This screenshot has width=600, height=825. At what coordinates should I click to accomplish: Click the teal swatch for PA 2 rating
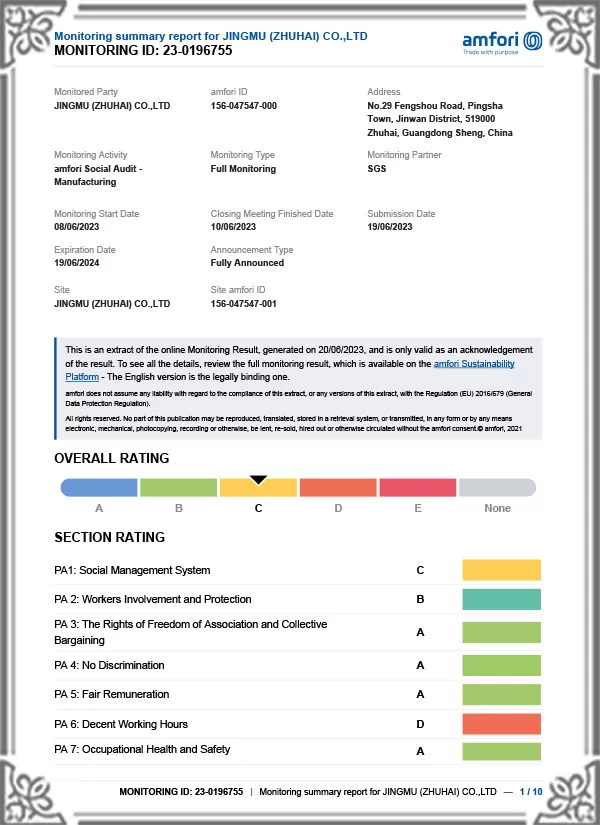click(501, 599)
